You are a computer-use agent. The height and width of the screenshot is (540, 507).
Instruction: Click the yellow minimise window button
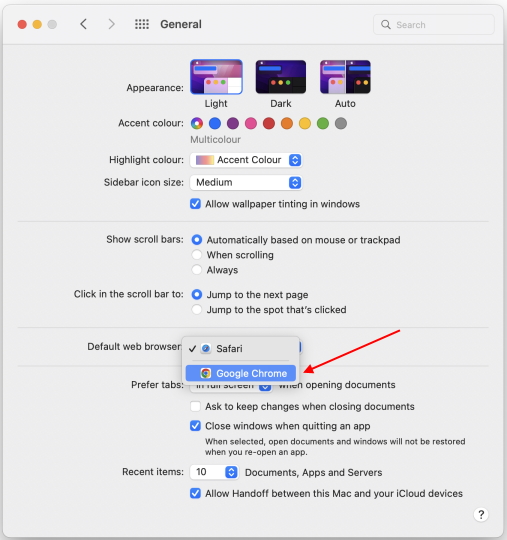click(x=37, y=24)
